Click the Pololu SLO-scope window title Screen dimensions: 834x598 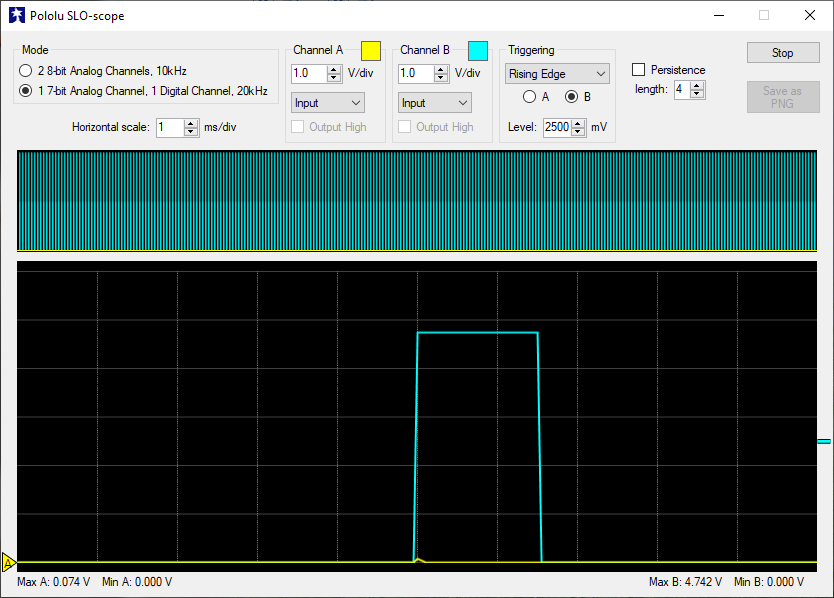(77, 16)
